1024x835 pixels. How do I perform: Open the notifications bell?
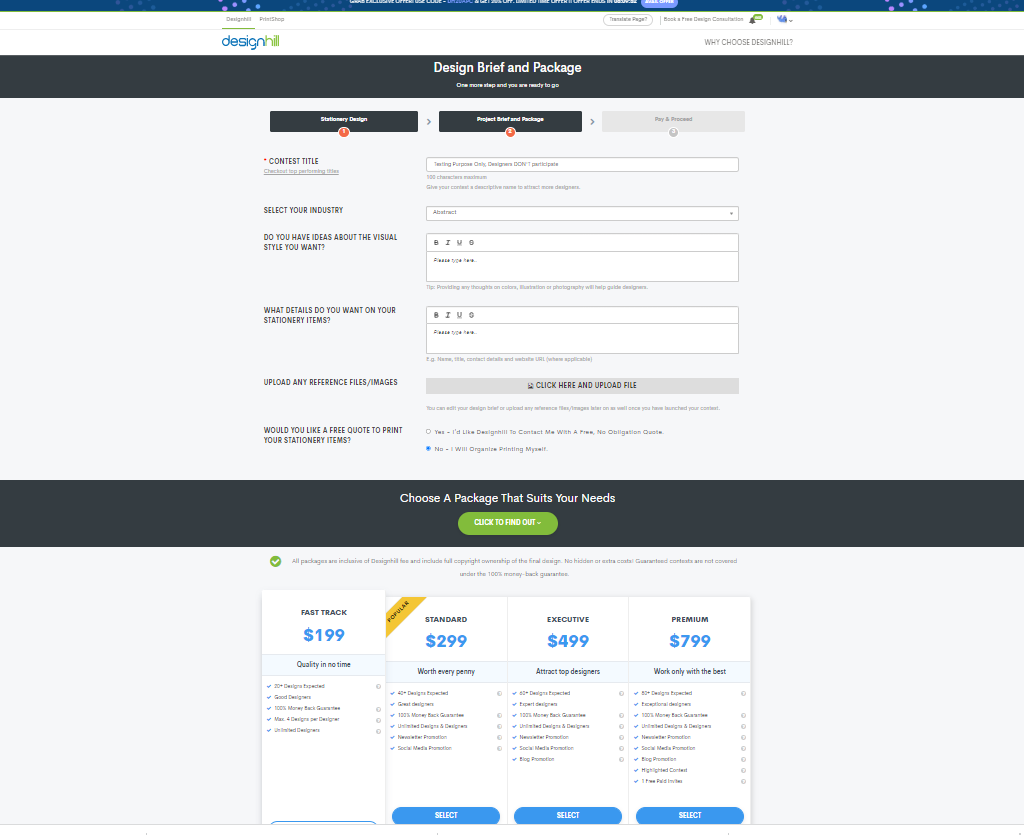(754, 20)
